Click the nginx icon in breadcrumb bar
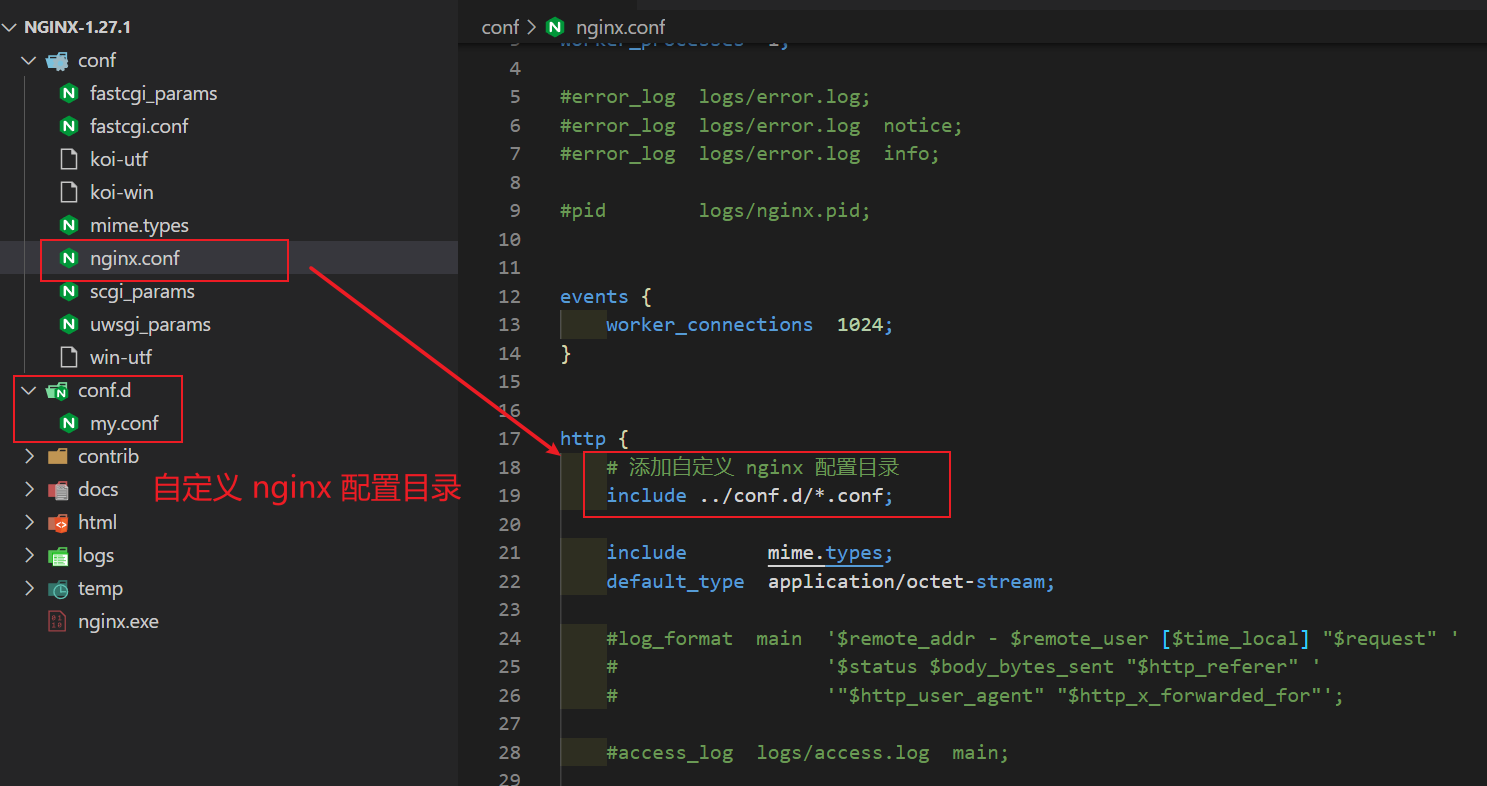The height and width of the screenshot is (786, 1487). coord(555,27)
